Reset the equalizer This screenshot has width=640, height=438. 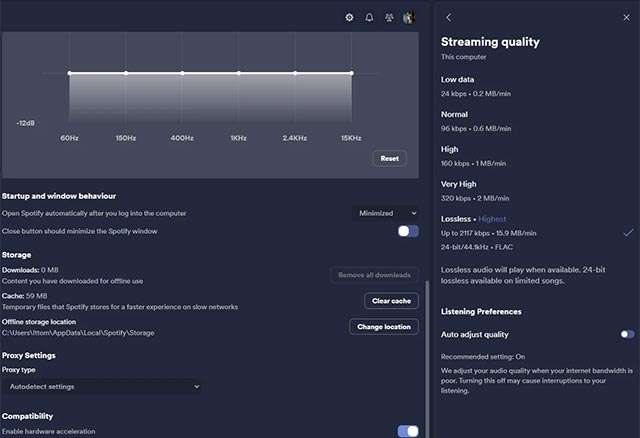point(389,159)
